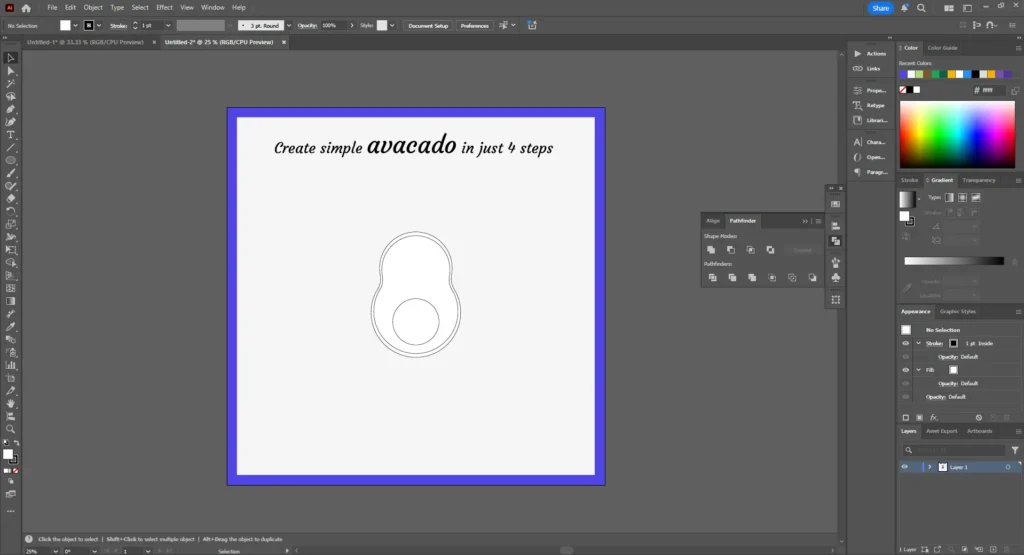Open the zoom level dropdown at 25%
This screenshot has height=555, width=1024.
pos(56,551)
